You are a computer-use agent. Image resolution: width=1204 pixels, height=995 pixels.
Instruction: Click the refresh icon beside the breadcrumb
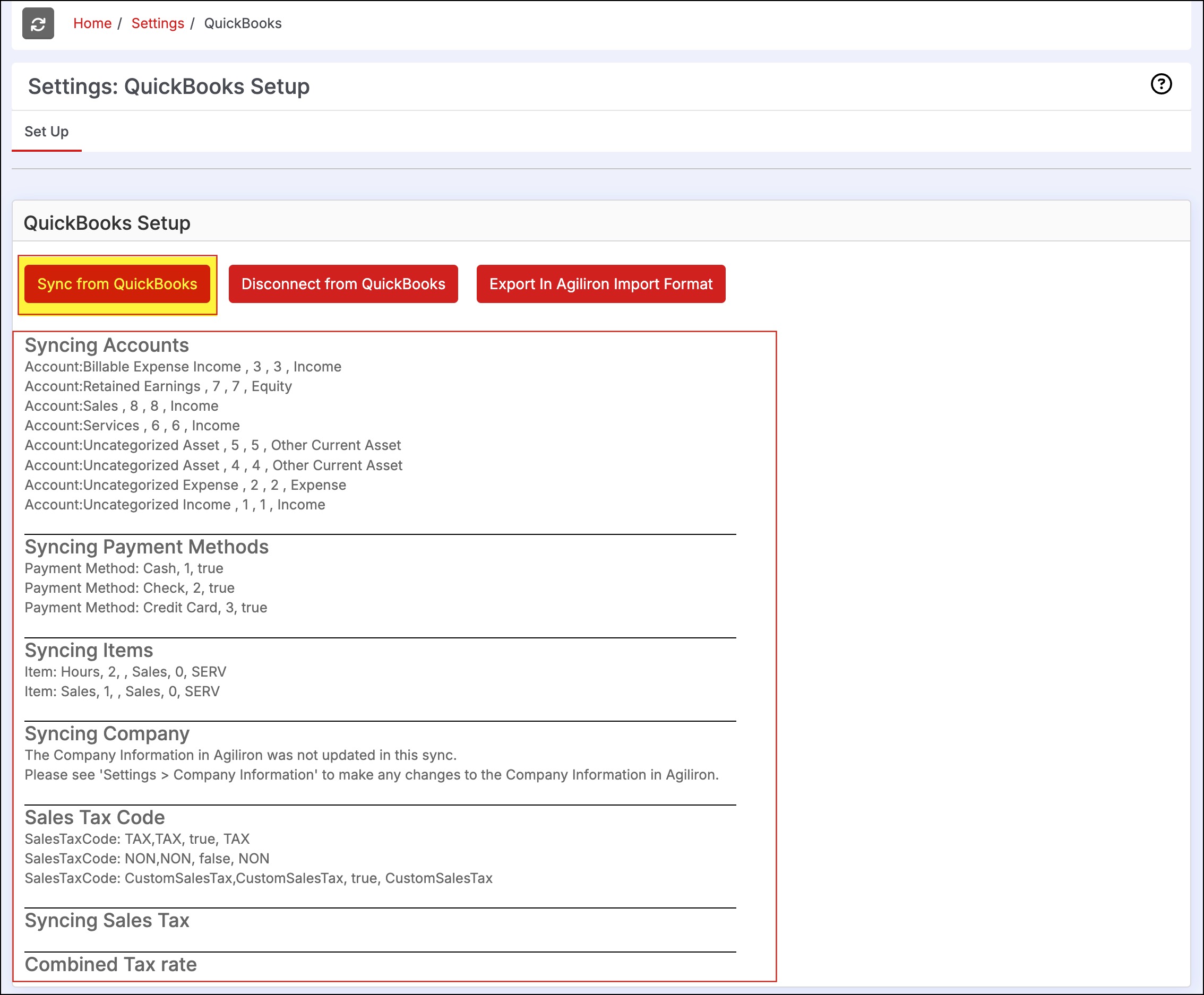tap(38, 23)
